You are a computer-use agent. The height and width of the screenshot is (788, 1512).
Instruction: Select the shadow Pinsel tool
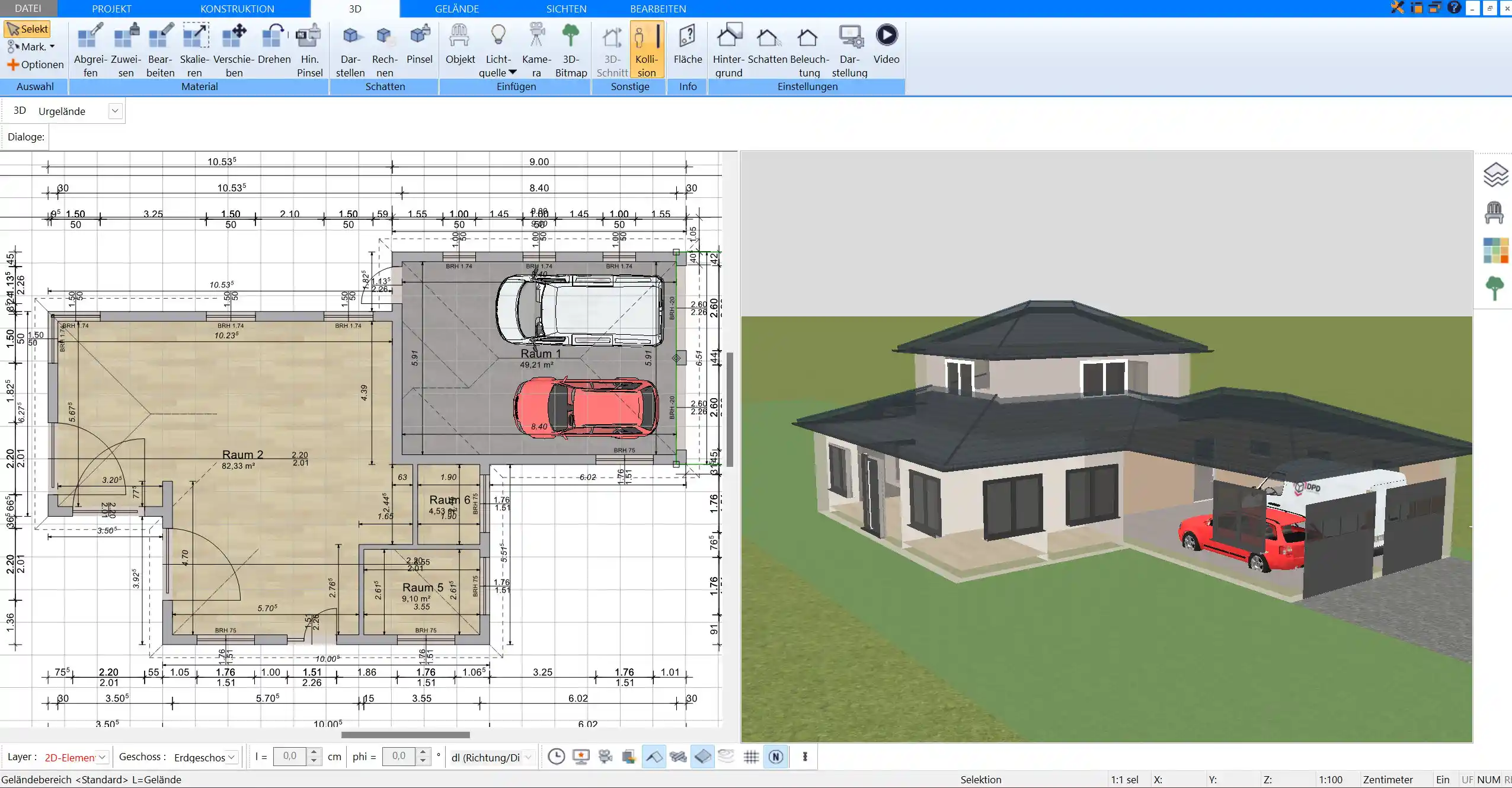(x=420, y=44)
